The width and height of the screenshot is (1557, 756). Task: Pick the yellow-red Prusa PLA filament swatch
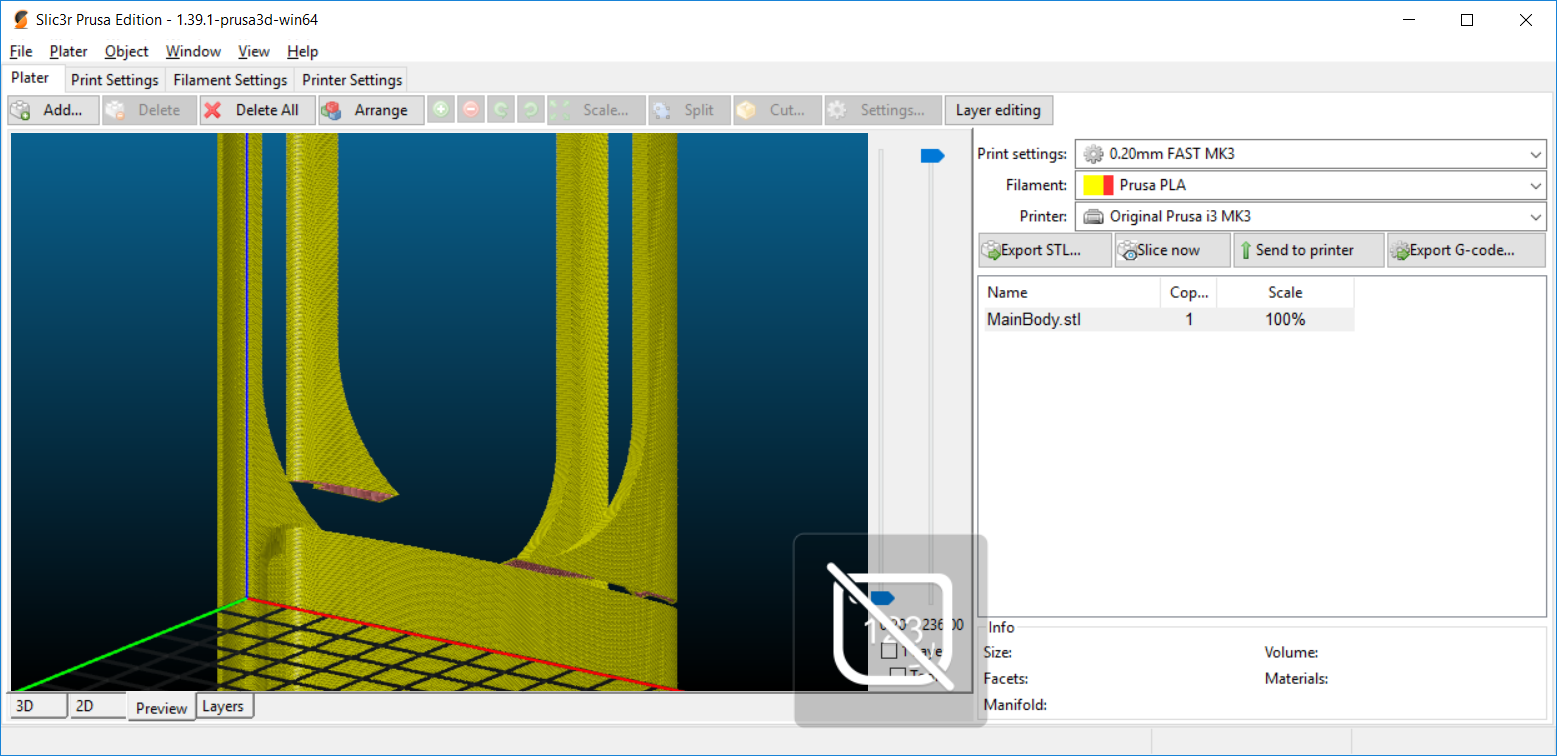pos(1098,185)
